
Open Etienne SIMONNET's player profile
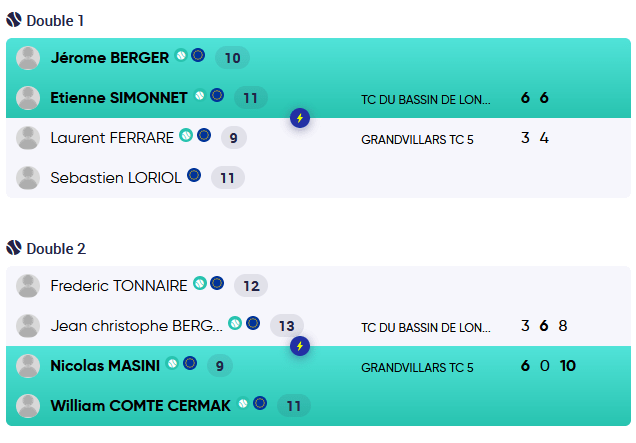pos(119,98)
